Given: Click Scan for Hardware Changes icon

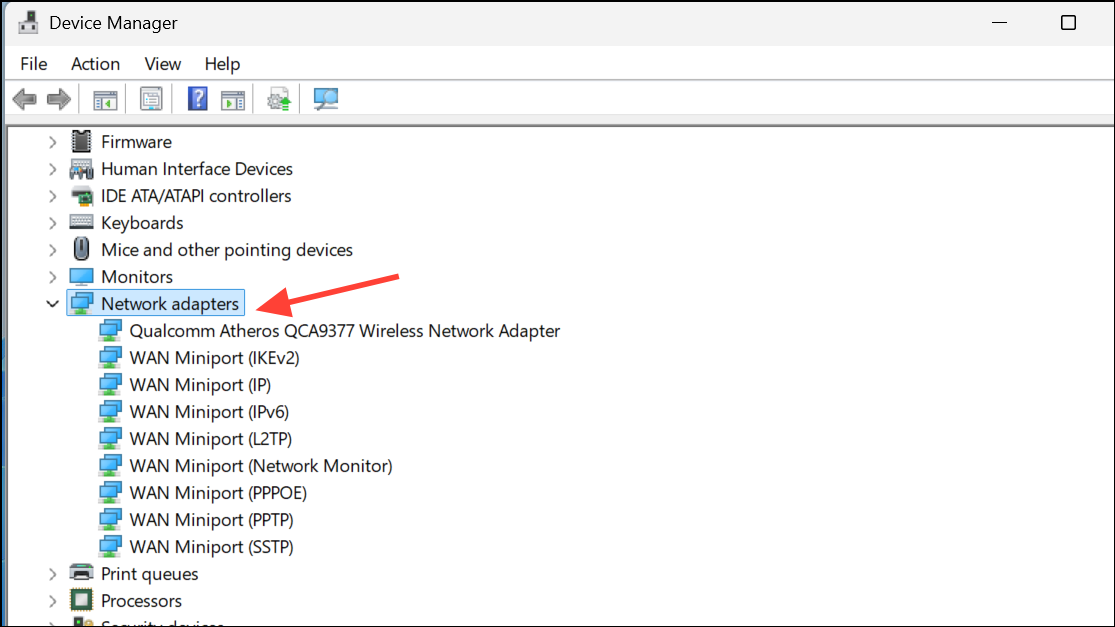Looking at the screenshot, I should point(324,98).
